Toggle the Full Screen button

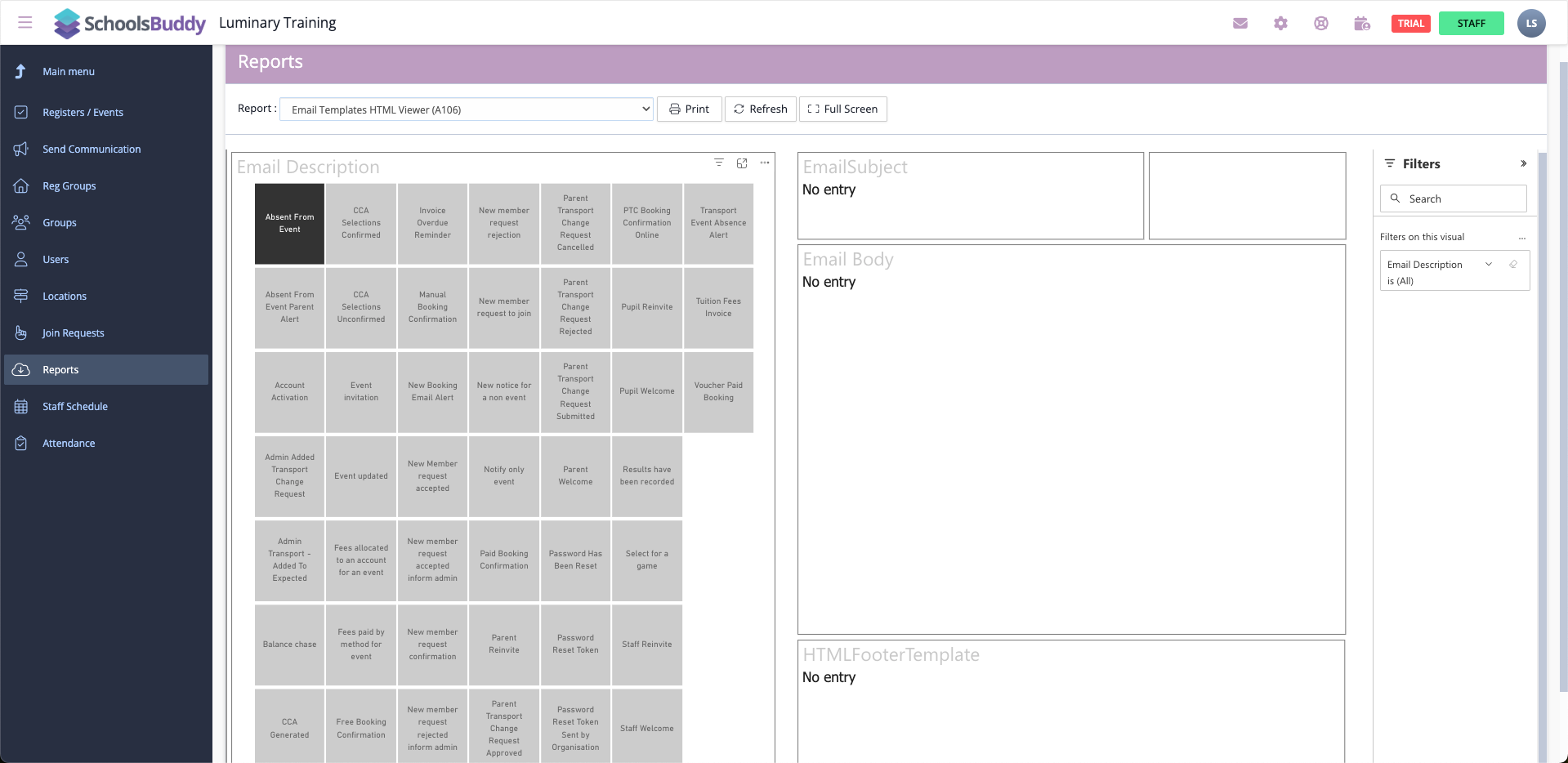pyautogui.click(x=842, y=109)
